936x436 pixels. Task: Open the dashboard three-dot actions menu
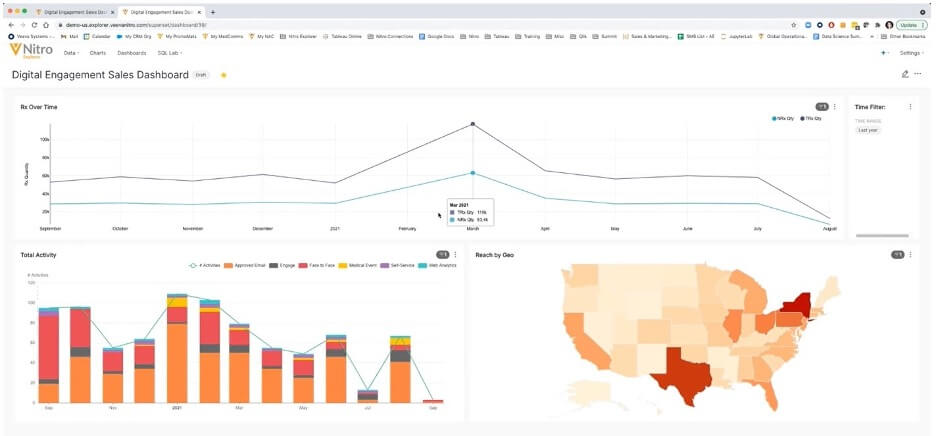click(x=918, y=74)
